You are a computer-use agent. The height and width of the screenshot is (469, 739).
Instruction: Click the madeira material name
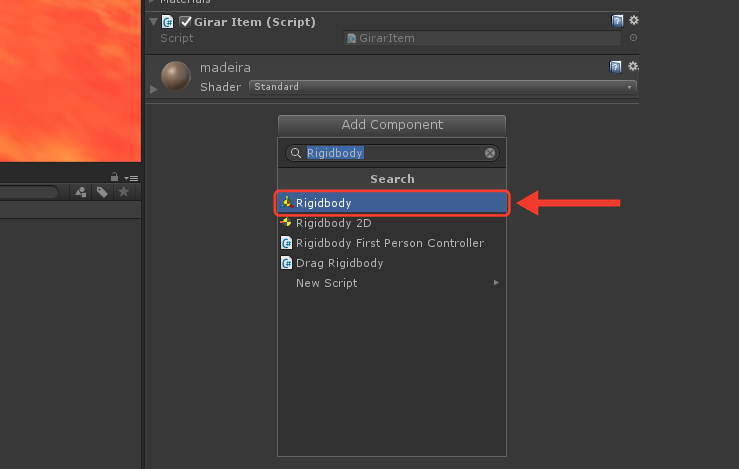(x=225, y=68)
